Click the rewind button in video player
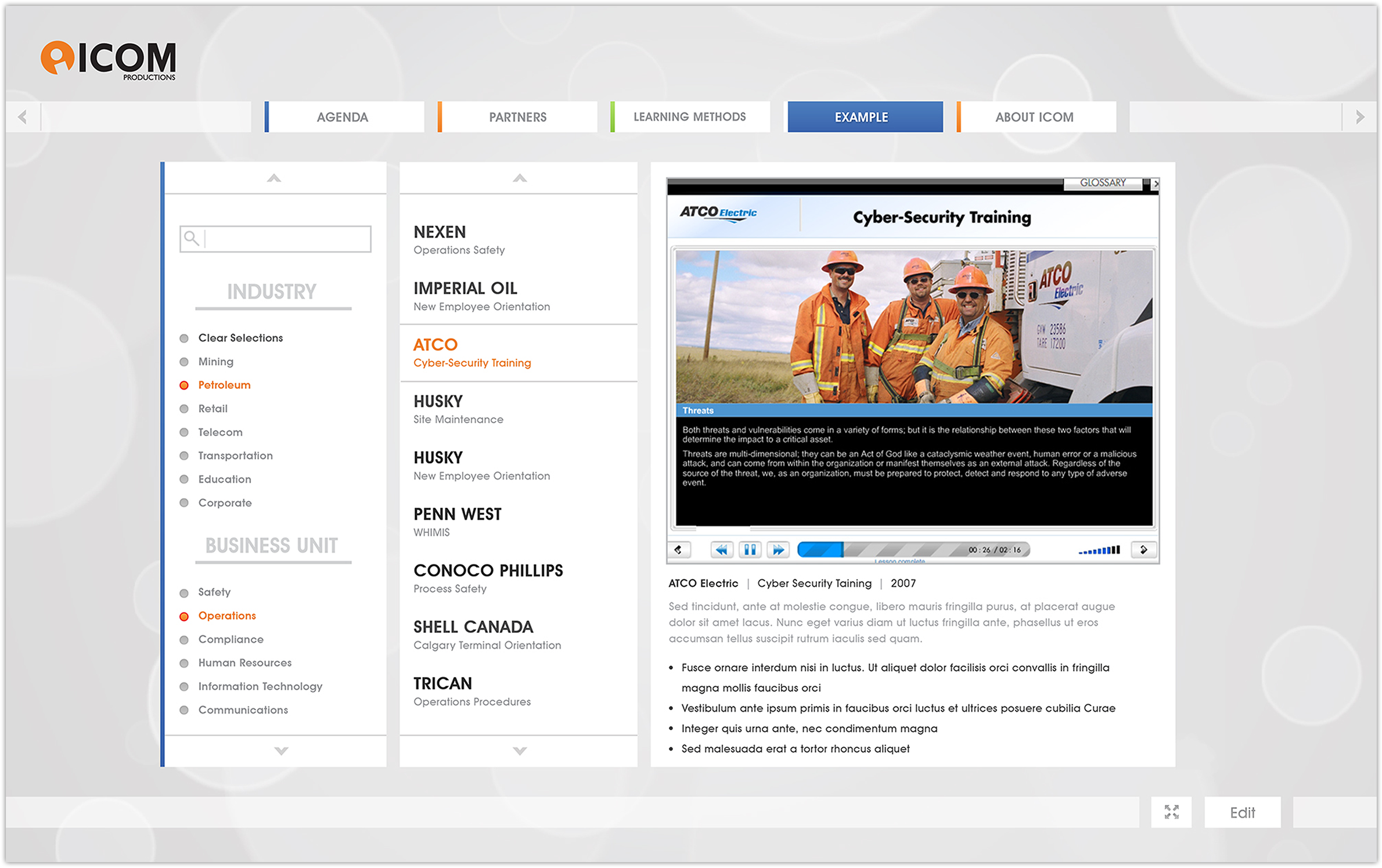The image size is (1382, 868). pos(721,550)
